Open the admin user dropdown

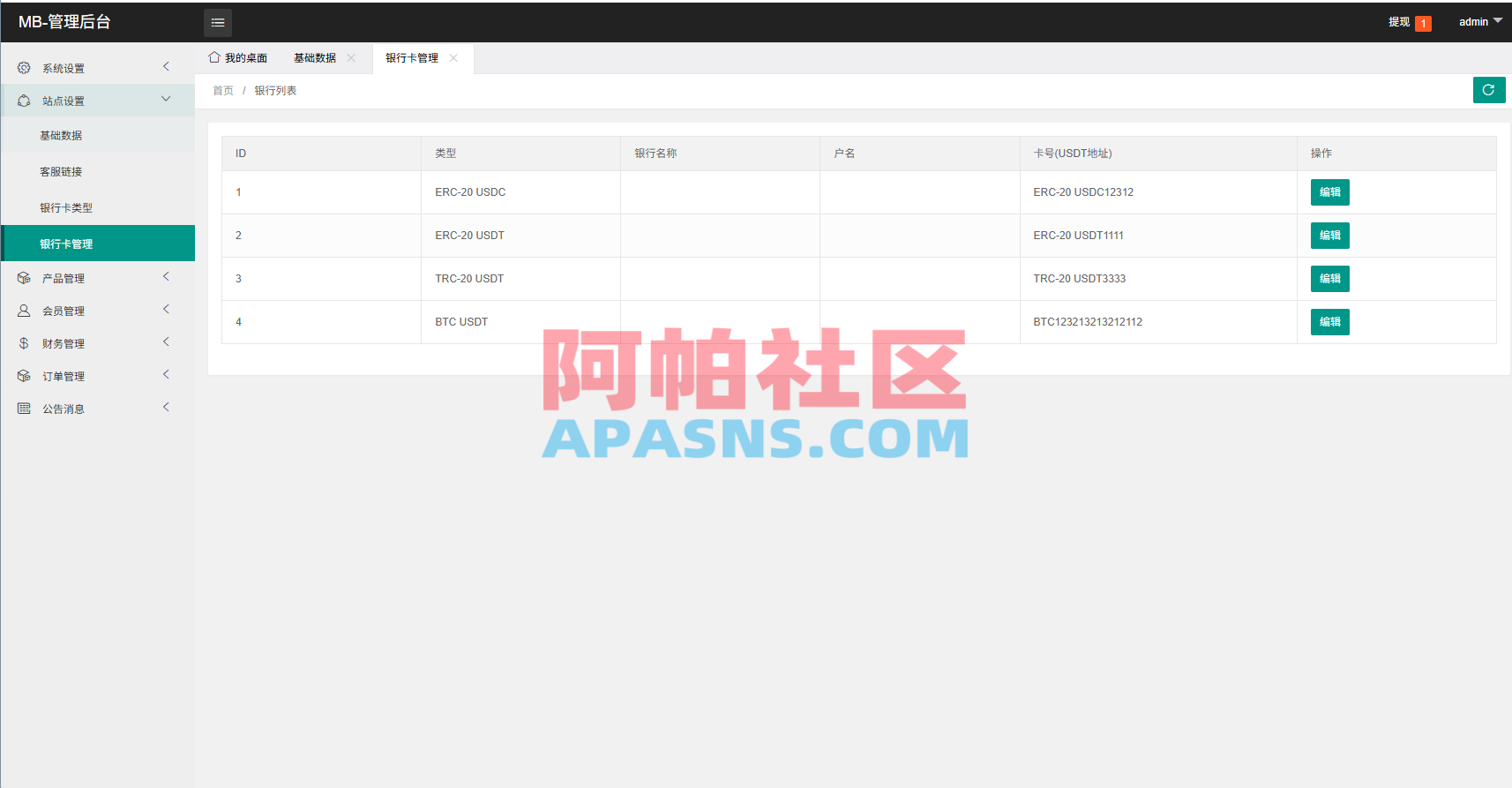1479,22
